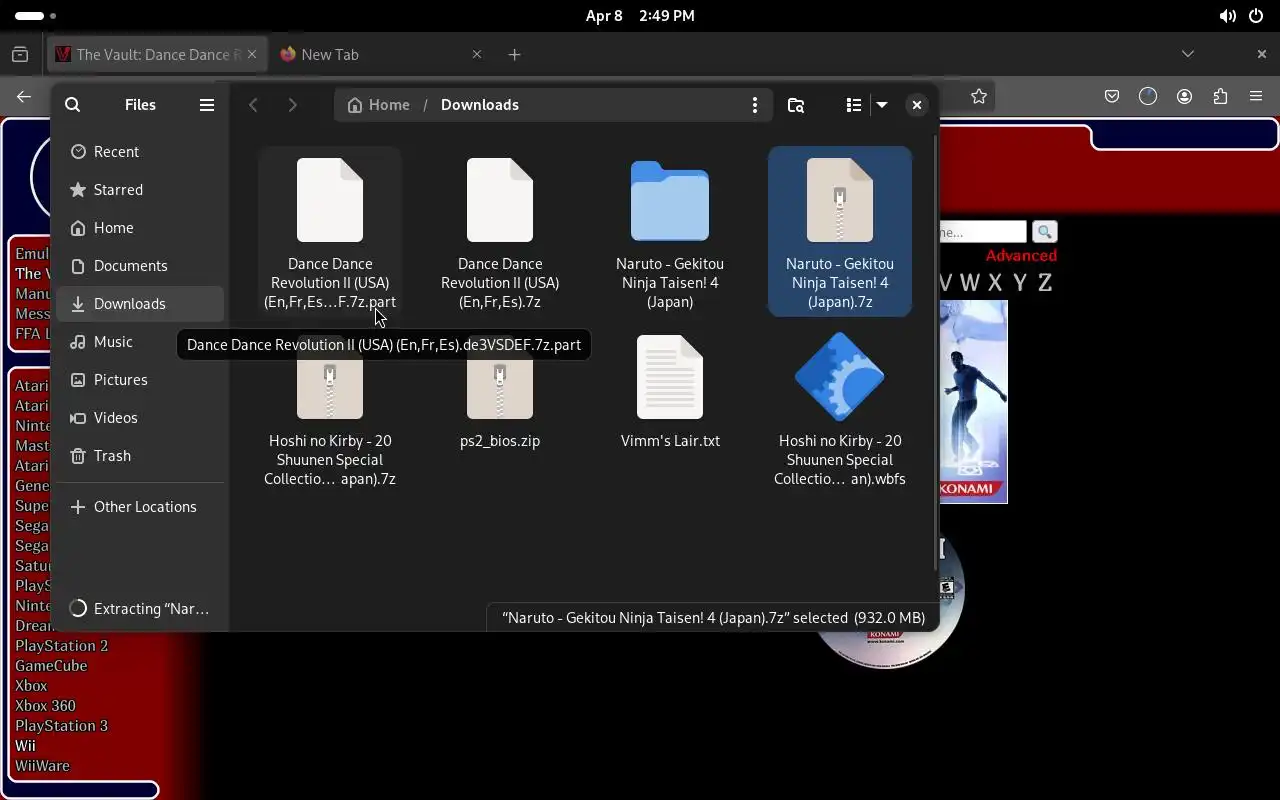The height and width of the screenshot is (800, 1280).
Task: Open the WiiWare vault link
Action: click(x=42, y=766)
